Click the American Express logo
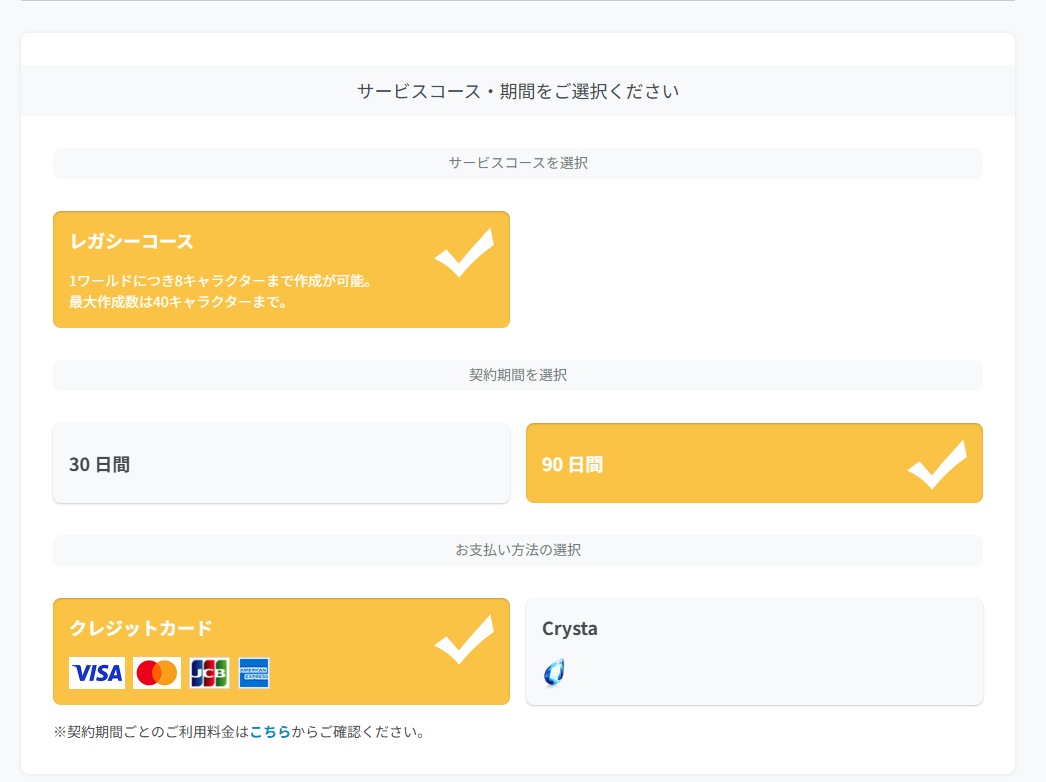1046x782 pixels. pyautogui.click(x=254, y=673)
